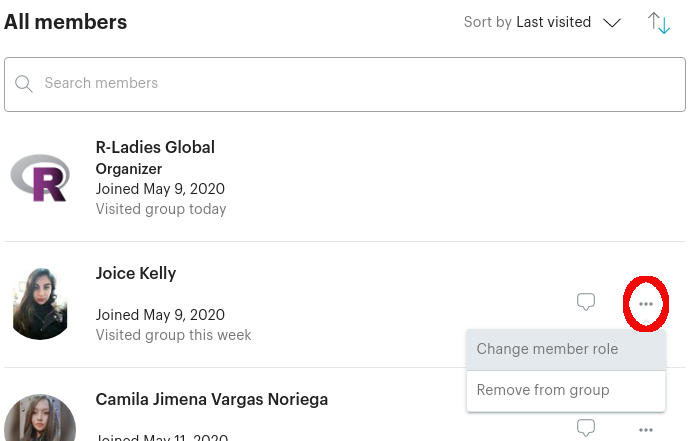
Task: Message Camila via chat bubble icon
Action: tap(586, 427)
